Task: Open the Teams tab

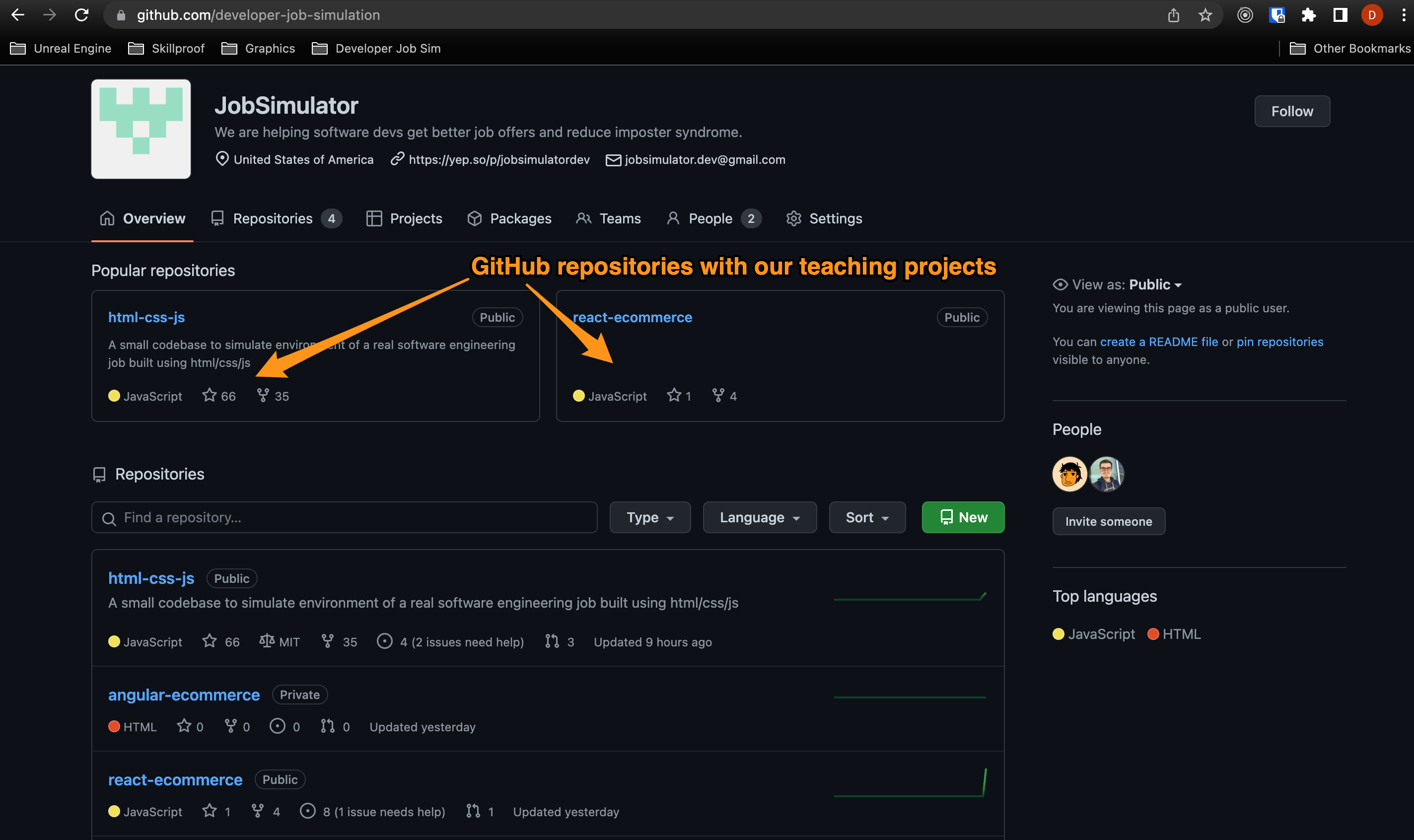Action: [609, 218]
